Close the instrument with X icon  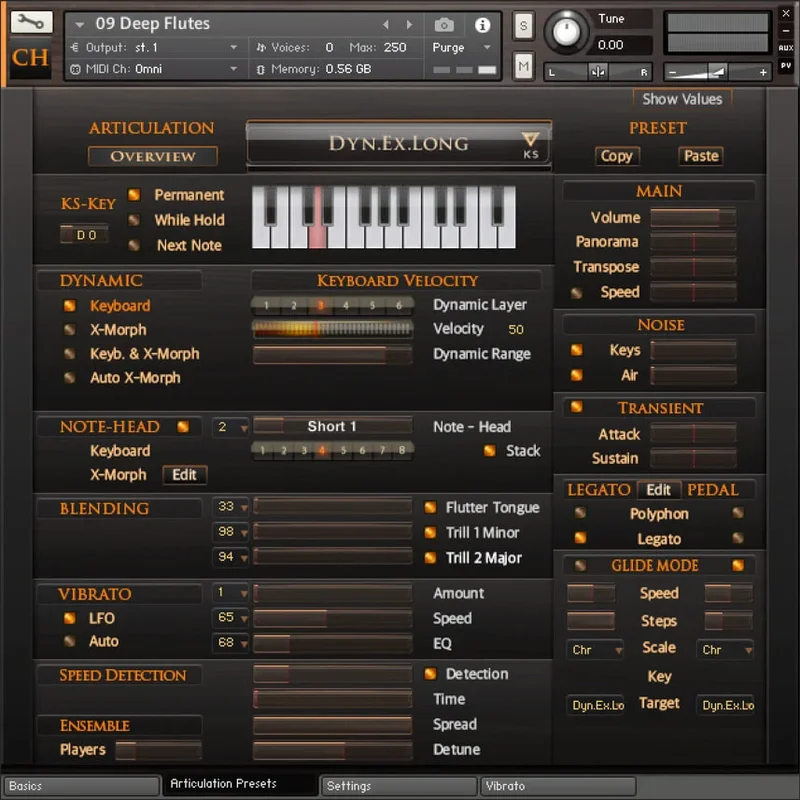pos(786,14)
